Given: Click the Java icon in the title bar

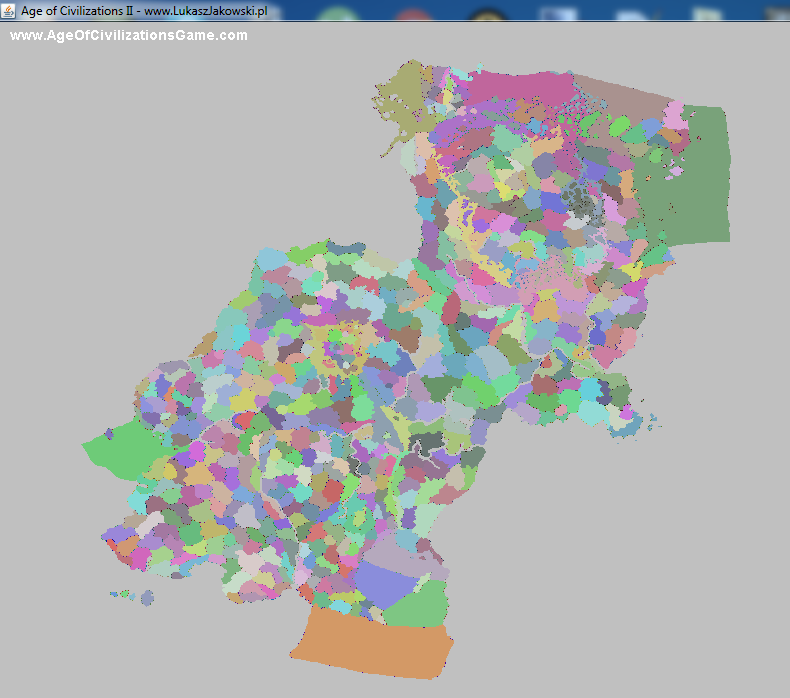Looking at the screenshot, I should click(x=8, y=11).
